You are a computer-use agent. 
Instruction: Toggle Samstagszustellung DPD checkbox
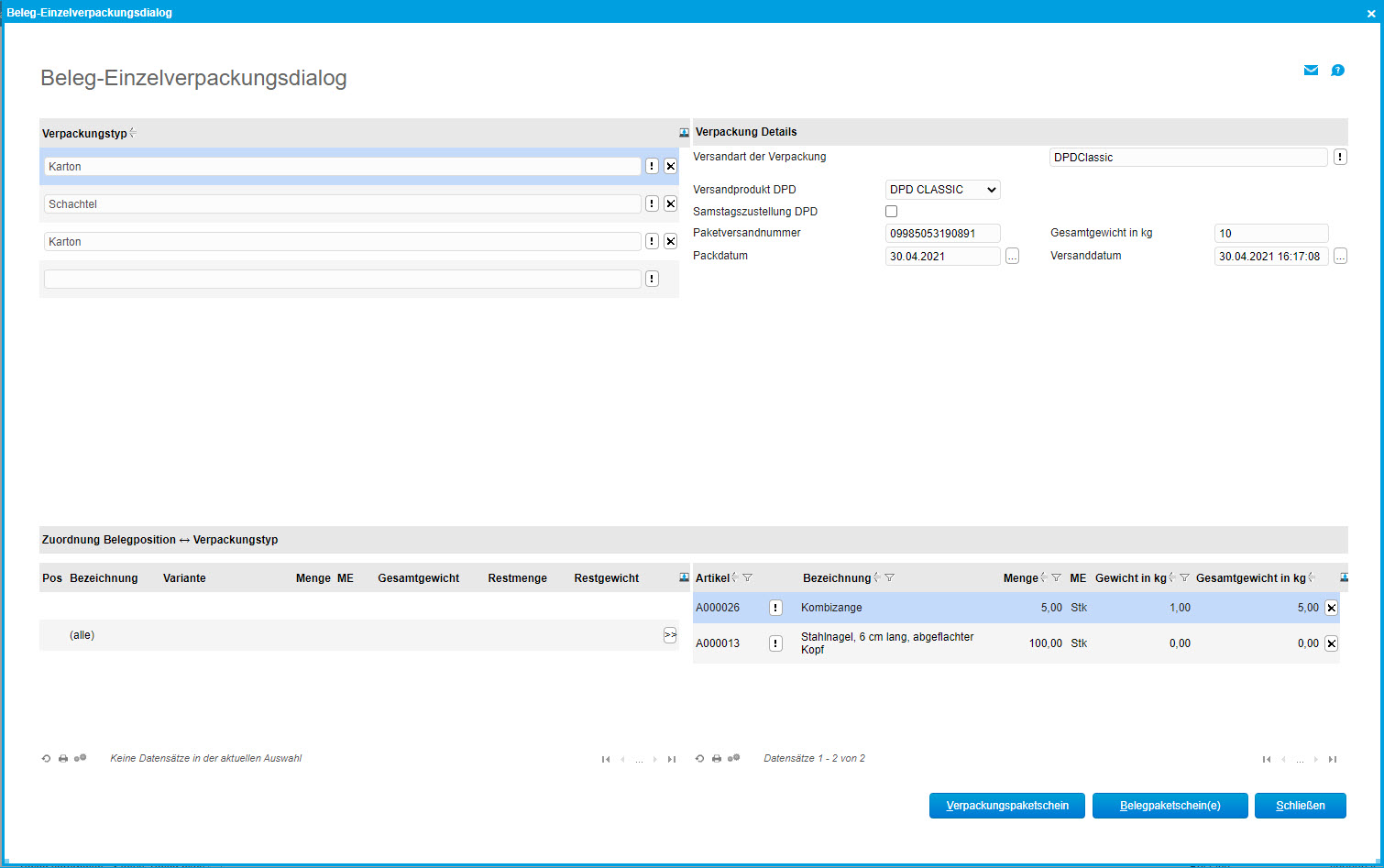891,211
